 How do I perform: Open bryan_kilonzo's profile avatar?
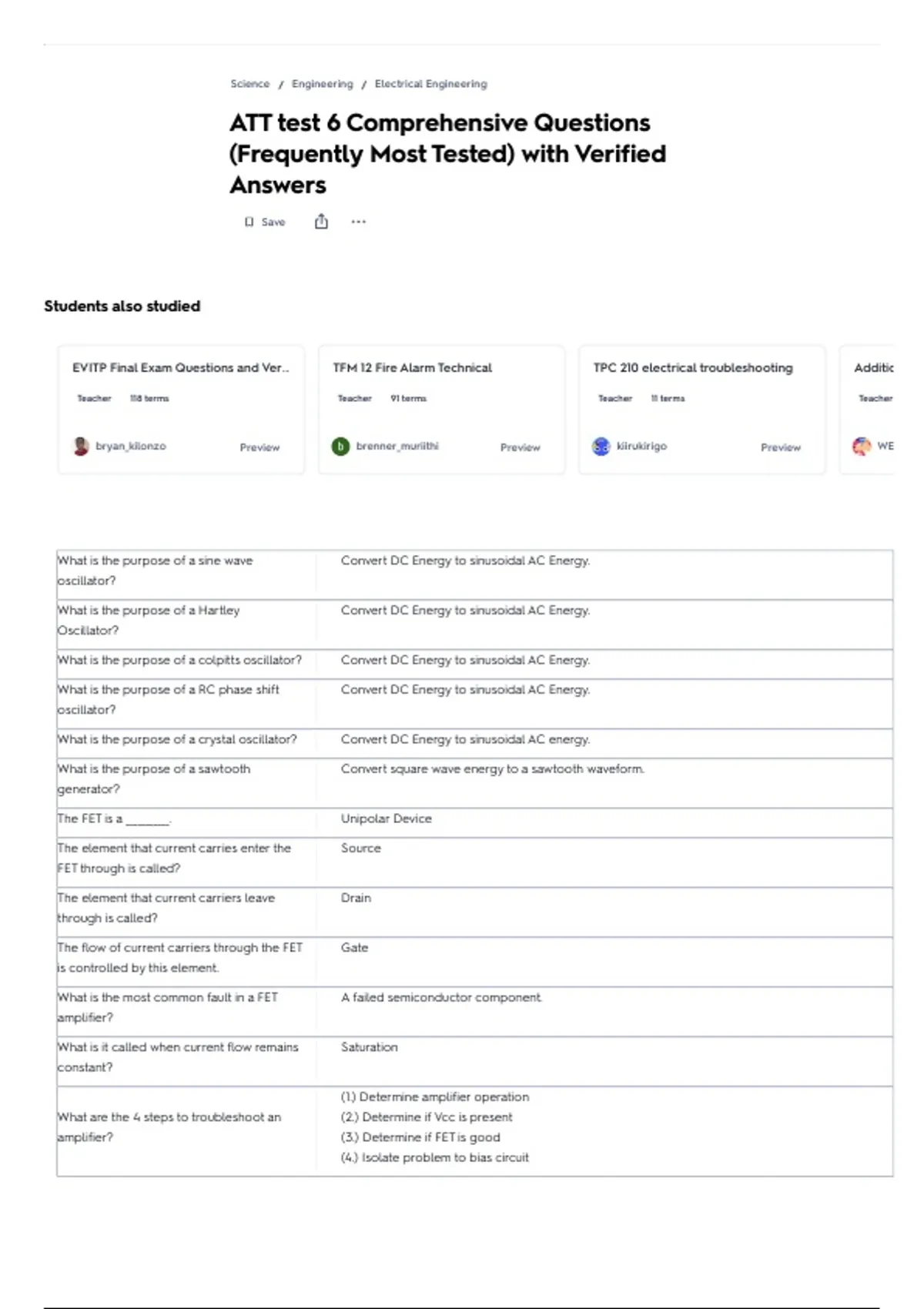(81, 446)
